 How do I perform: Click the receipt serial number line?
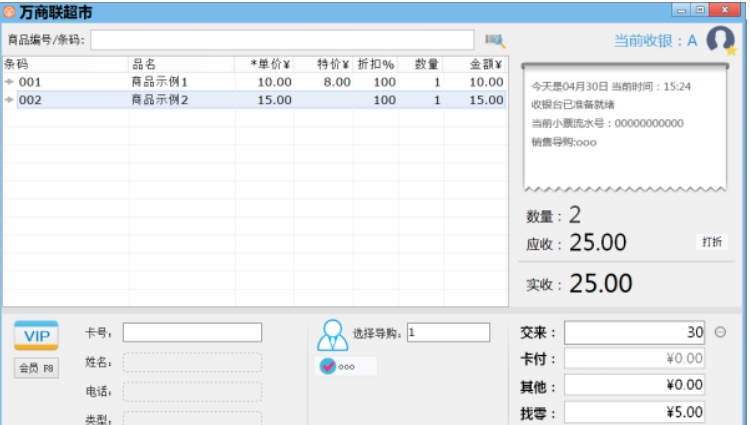(x=607, y=123)
